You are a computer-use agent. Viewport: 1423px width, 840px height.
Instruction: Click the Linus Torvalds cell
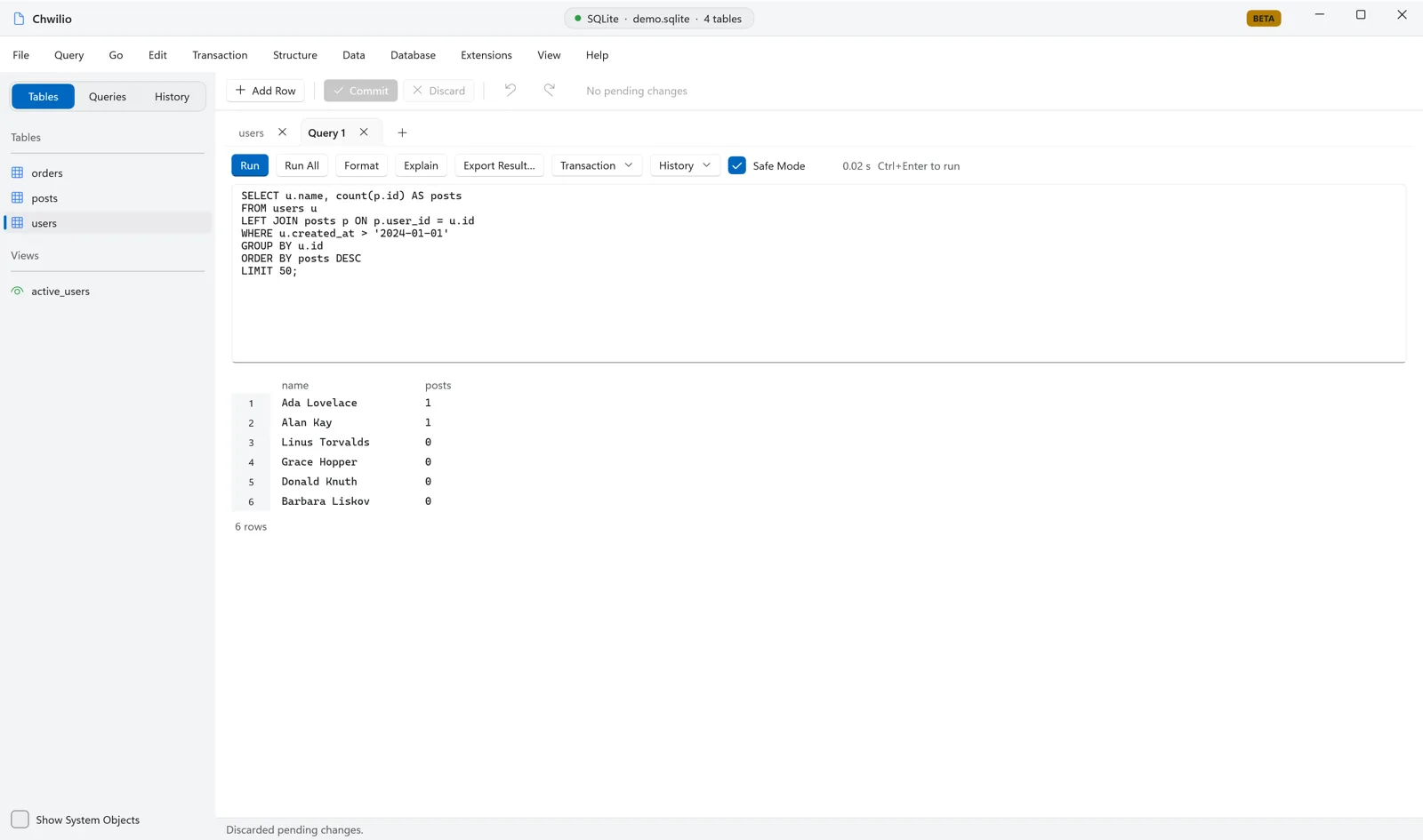tap(326, 442)
